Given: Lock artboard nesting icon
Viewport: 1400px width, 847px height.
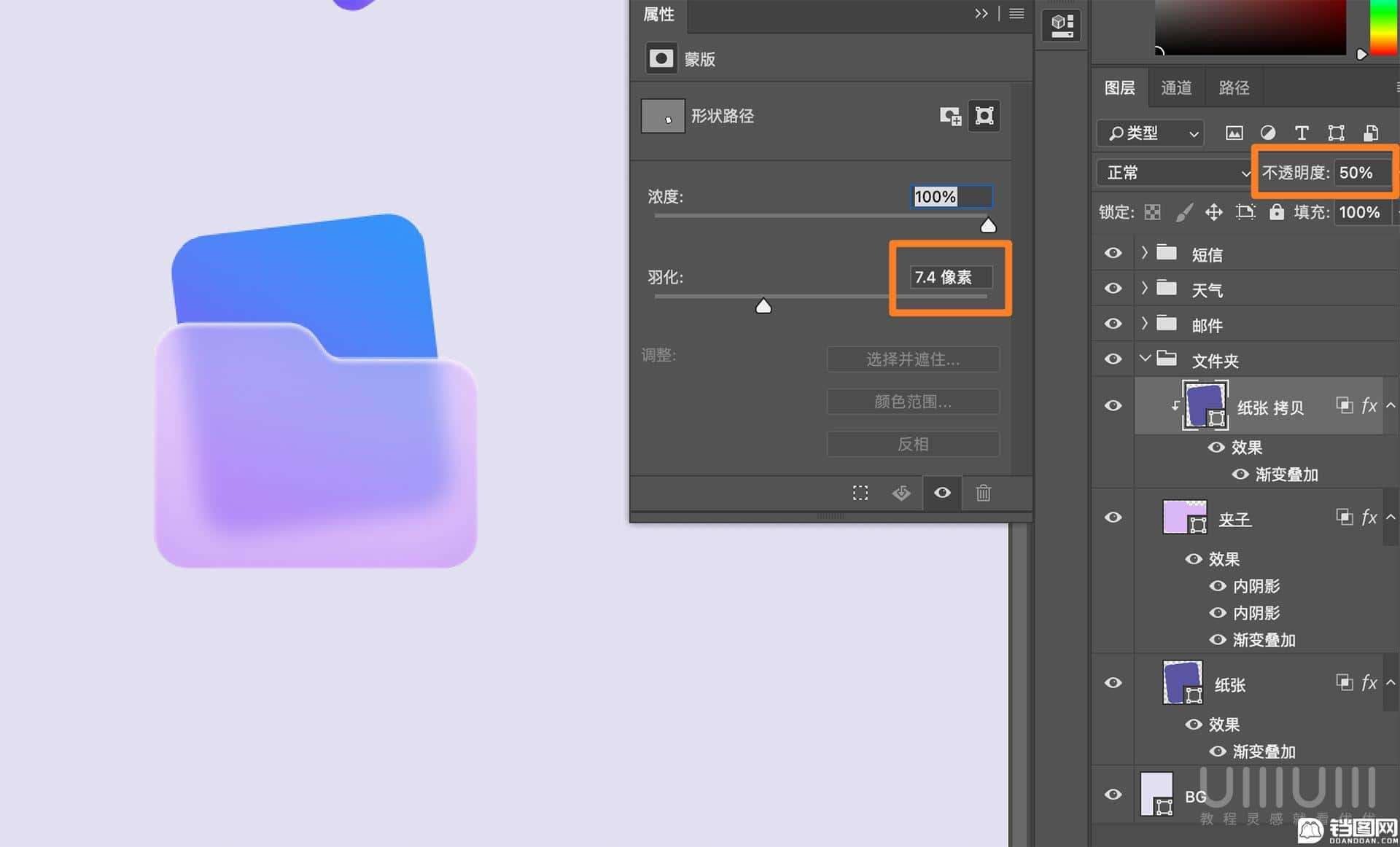Looking at the screenshot, I should (x=1245, y=213).
